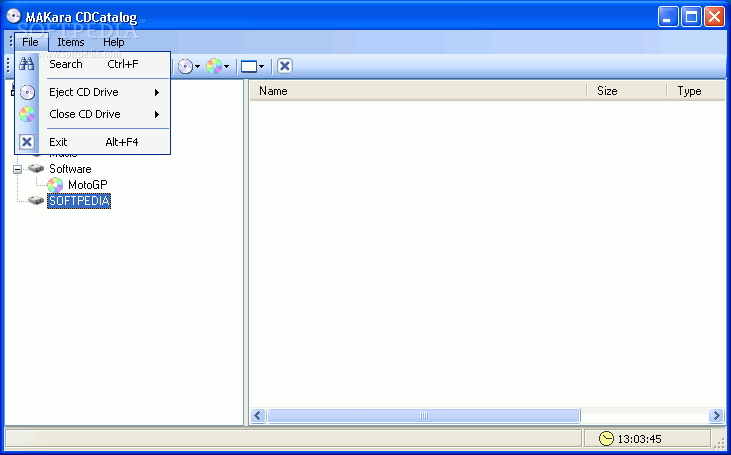Viewport: 731px width, 455px height.
Task: Maximize the MAKara CDCatalog window
Action: coord(691,17)
